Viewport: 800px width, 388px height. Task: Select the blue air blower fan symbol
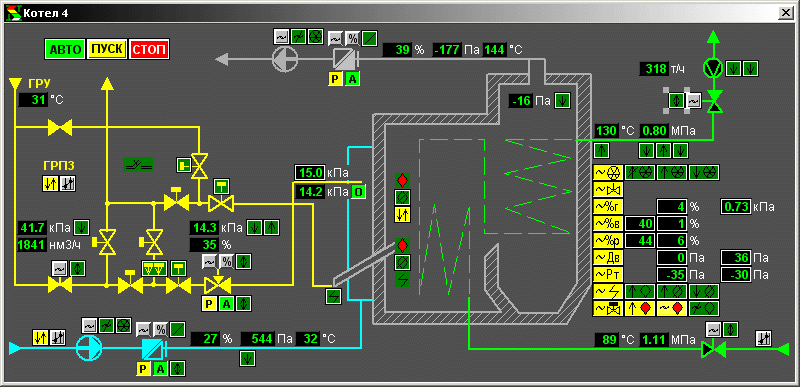pos(90,349)
